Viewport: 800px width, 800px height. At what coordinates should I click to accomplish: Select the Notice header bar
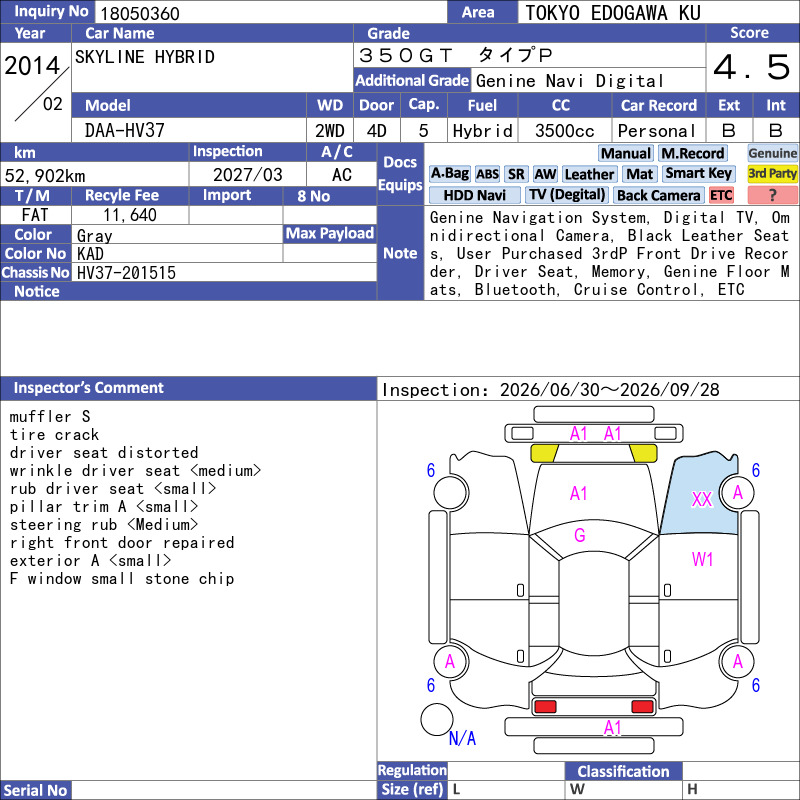point(188,291)
